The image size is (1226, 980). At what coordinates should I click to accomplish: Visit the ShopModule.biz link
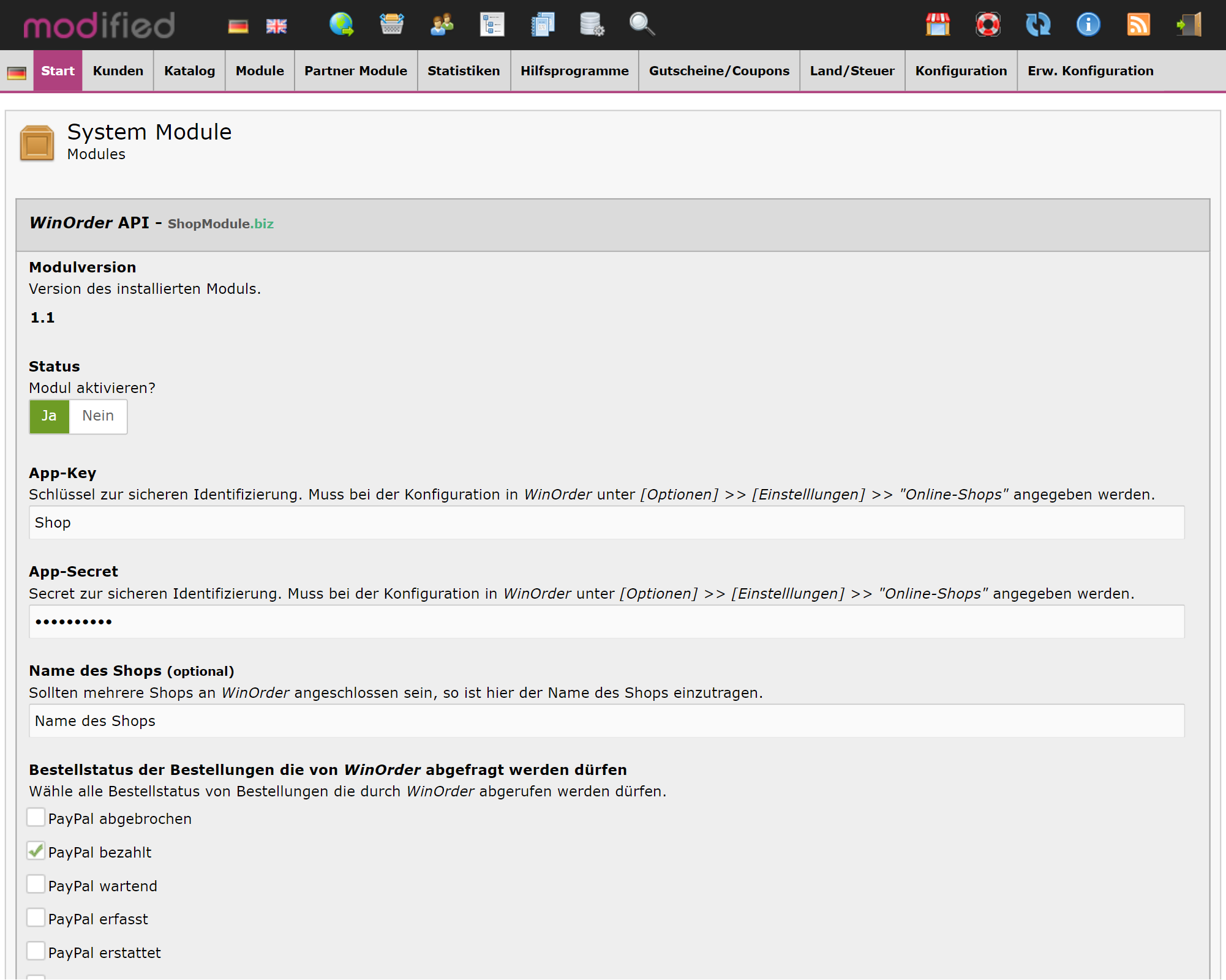(x=220, y=224)
